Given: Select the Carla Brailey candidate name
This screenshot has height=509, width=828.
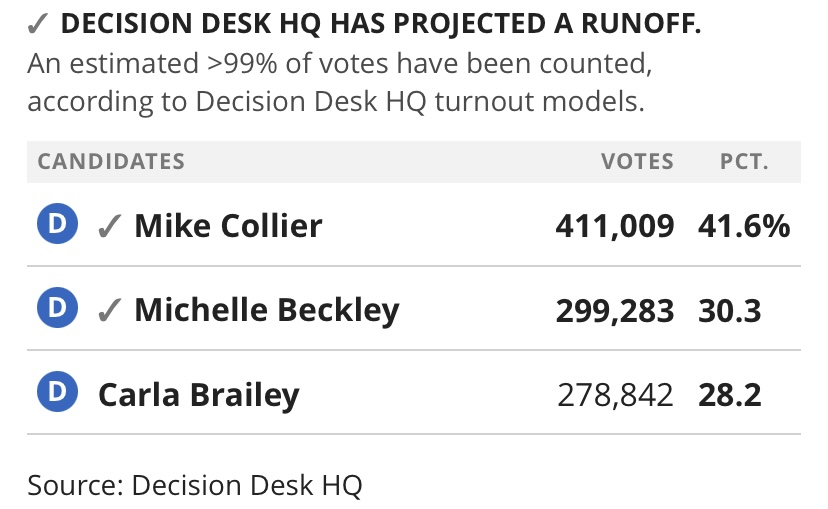Looking at the screenshot, I should tap(198, 395).
